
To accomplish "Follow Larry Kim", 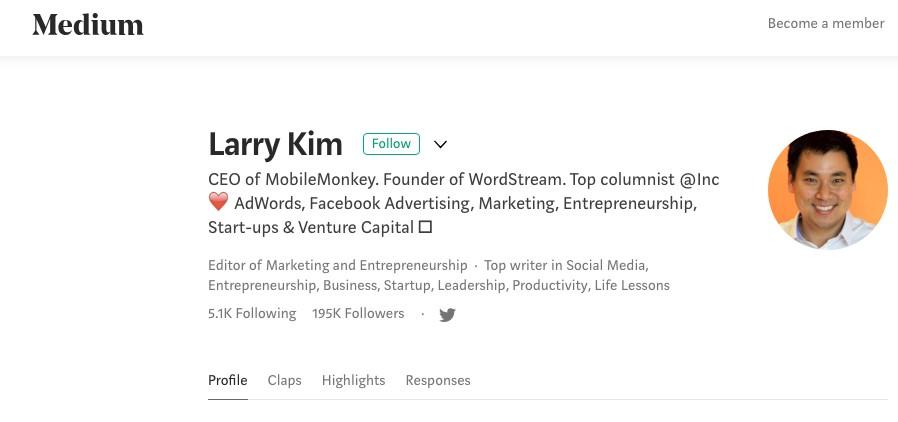I will click(x=391, y=144).
